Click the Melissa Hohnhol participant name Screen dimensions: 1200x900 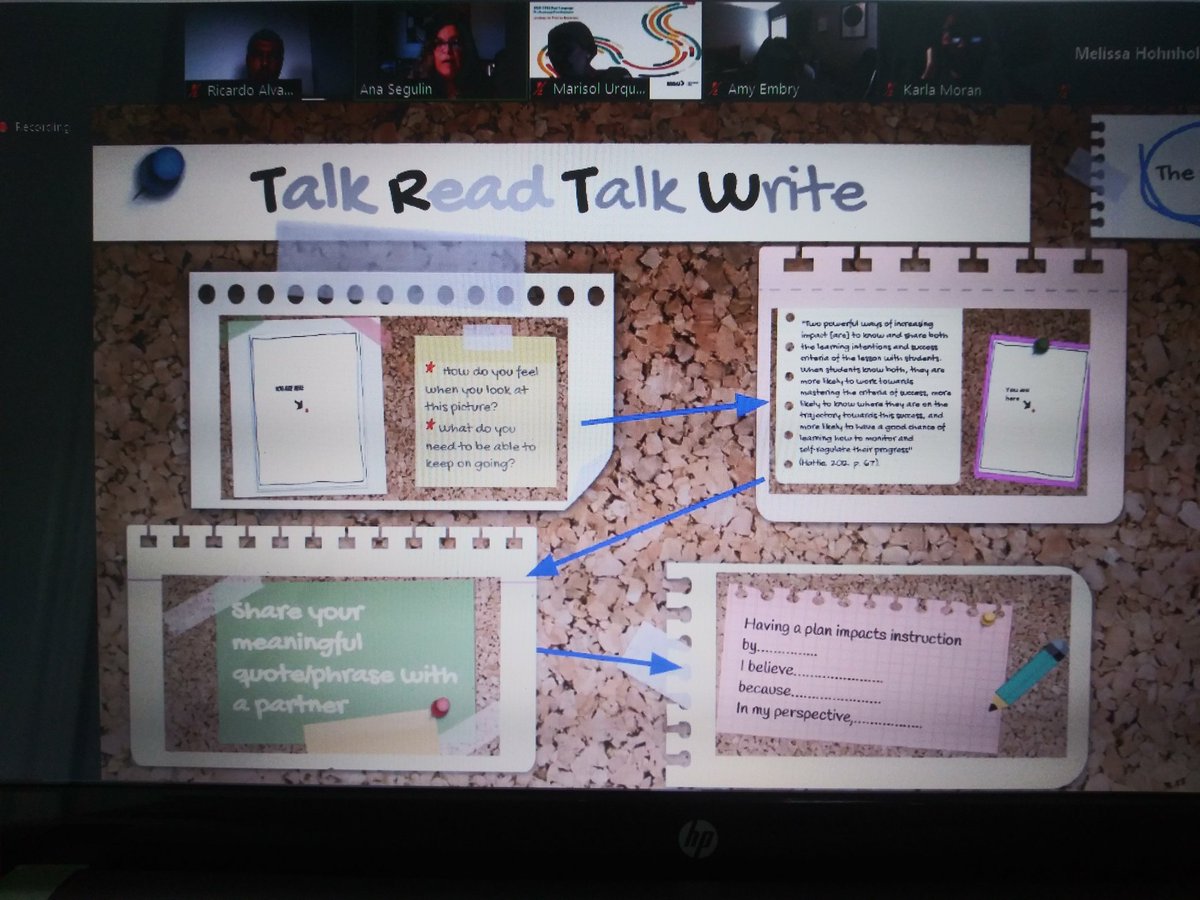click(1136, 53)
